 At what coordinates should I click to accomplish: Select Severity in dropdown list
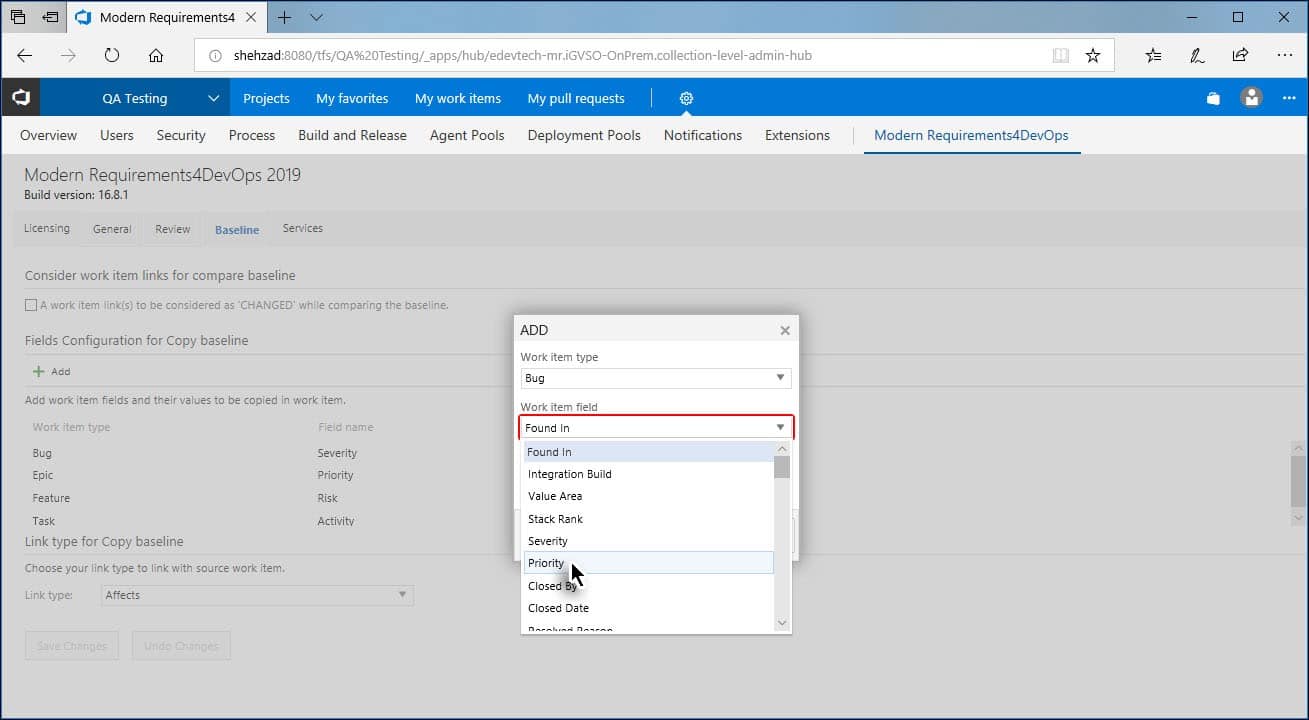point(648,541)
